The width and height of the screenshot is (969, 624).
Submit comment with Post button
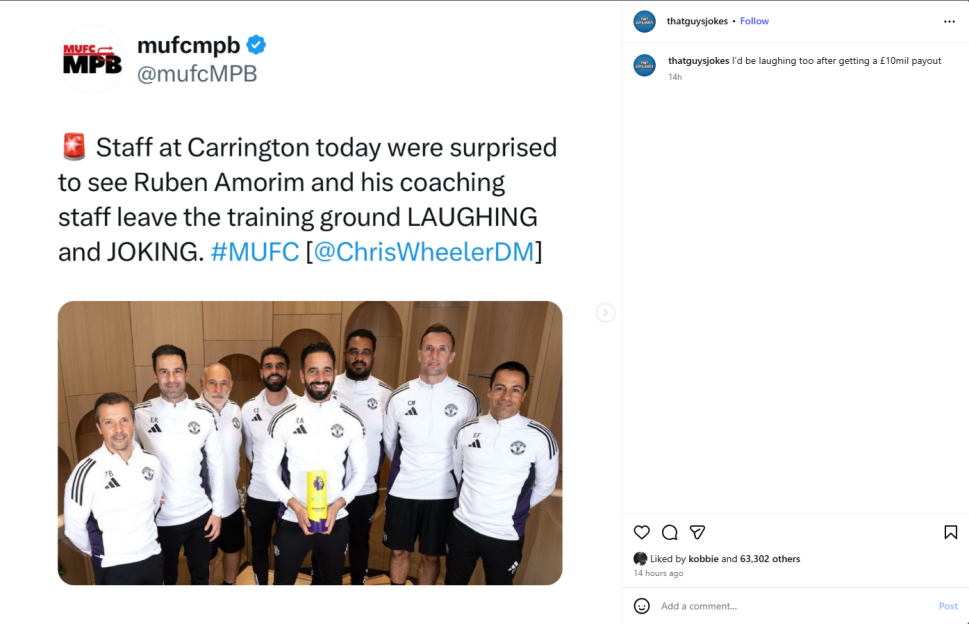(948, 606)
